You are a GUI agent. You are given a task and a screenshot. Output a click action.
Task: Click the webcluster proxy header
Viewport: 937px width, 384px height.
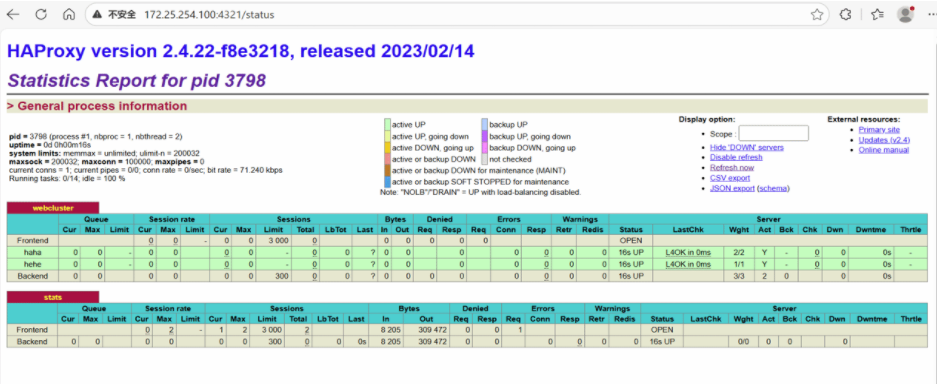[x=52, y=208]
